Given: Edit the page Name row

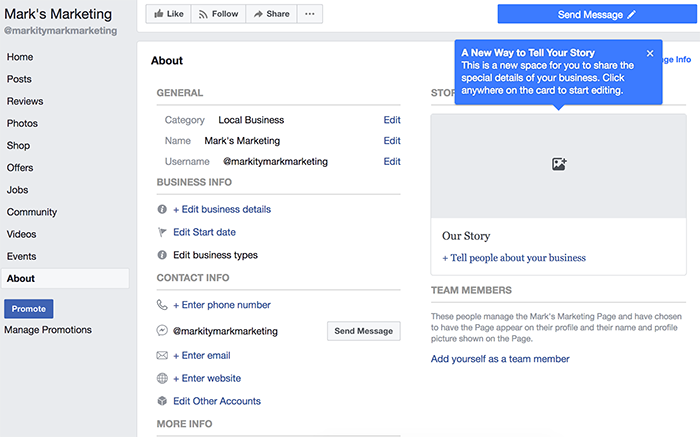Looking at the screenshot, I should 392,141.
